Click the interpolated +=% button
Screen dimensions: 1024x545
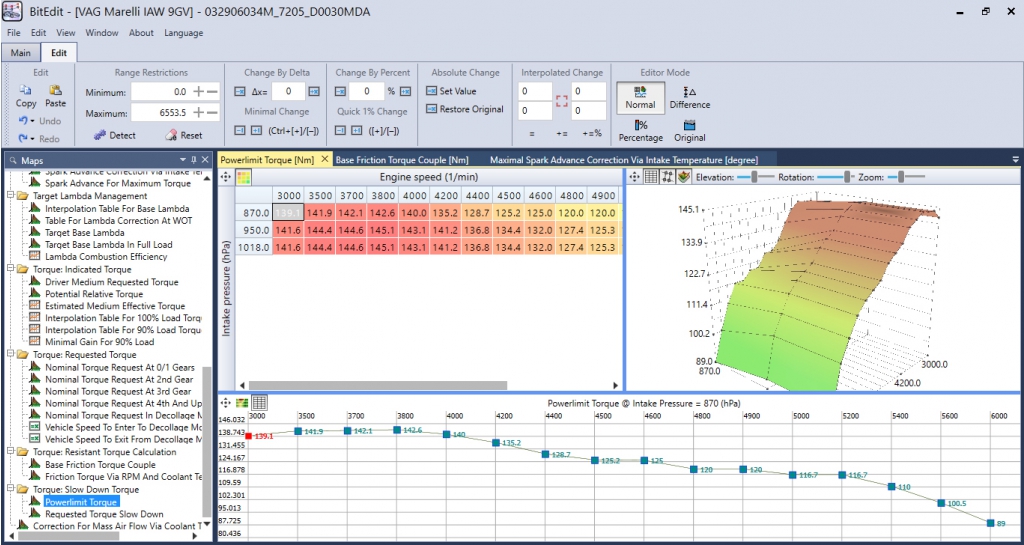594,133
